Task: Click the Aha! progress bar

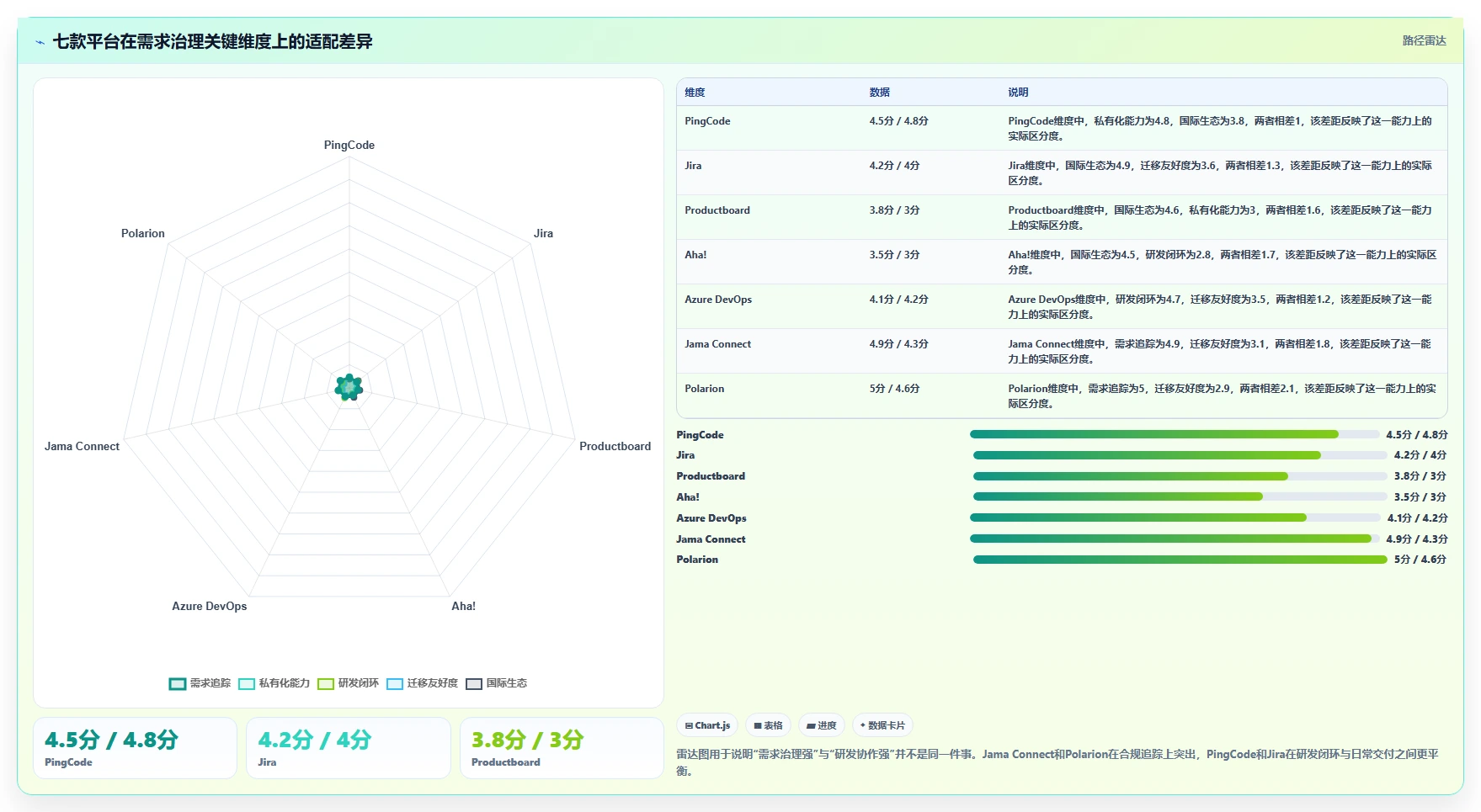Action: coord(1180,496)
